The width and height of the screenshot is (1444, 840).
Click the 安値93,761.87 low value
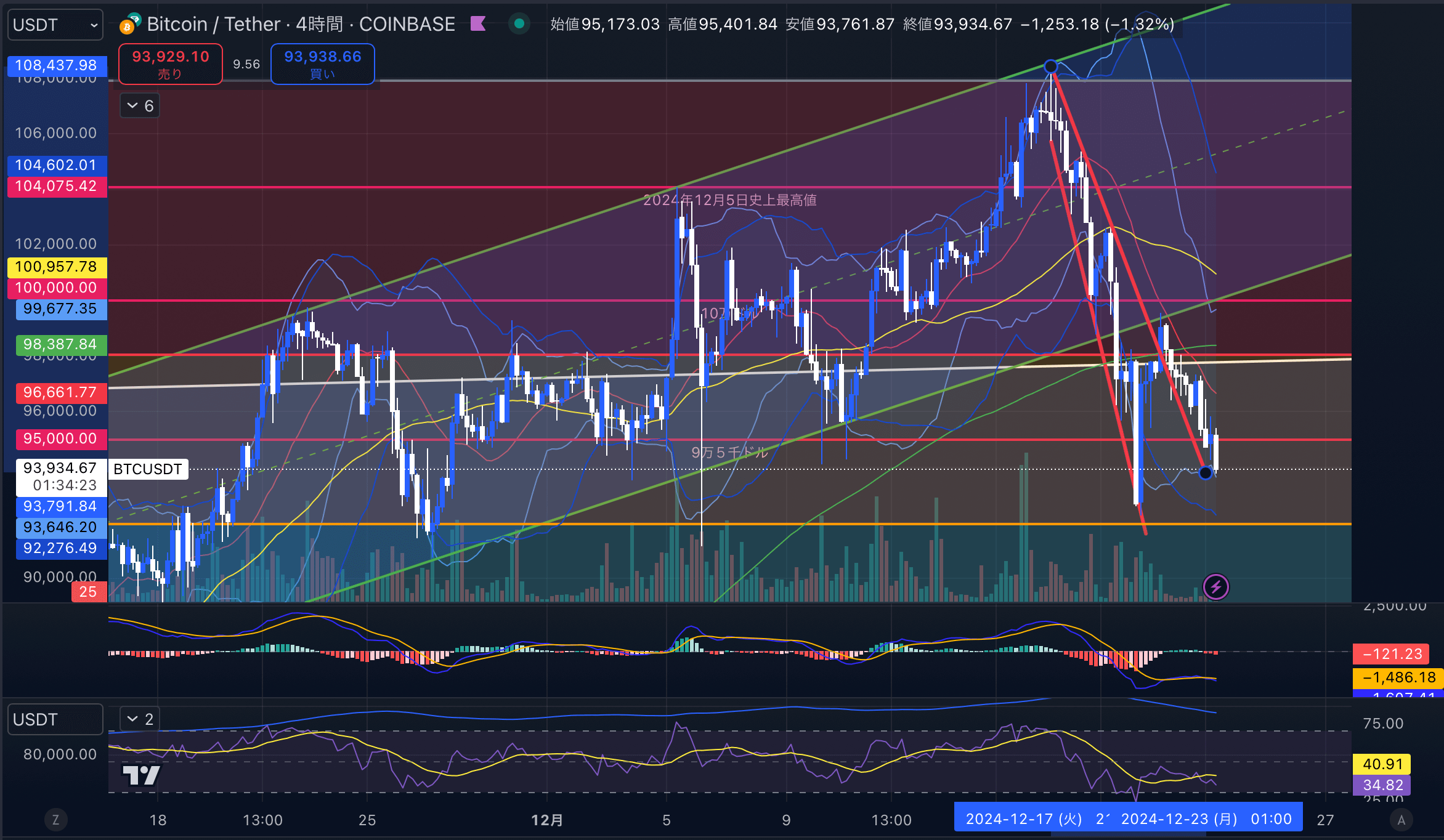pos(840,24)
